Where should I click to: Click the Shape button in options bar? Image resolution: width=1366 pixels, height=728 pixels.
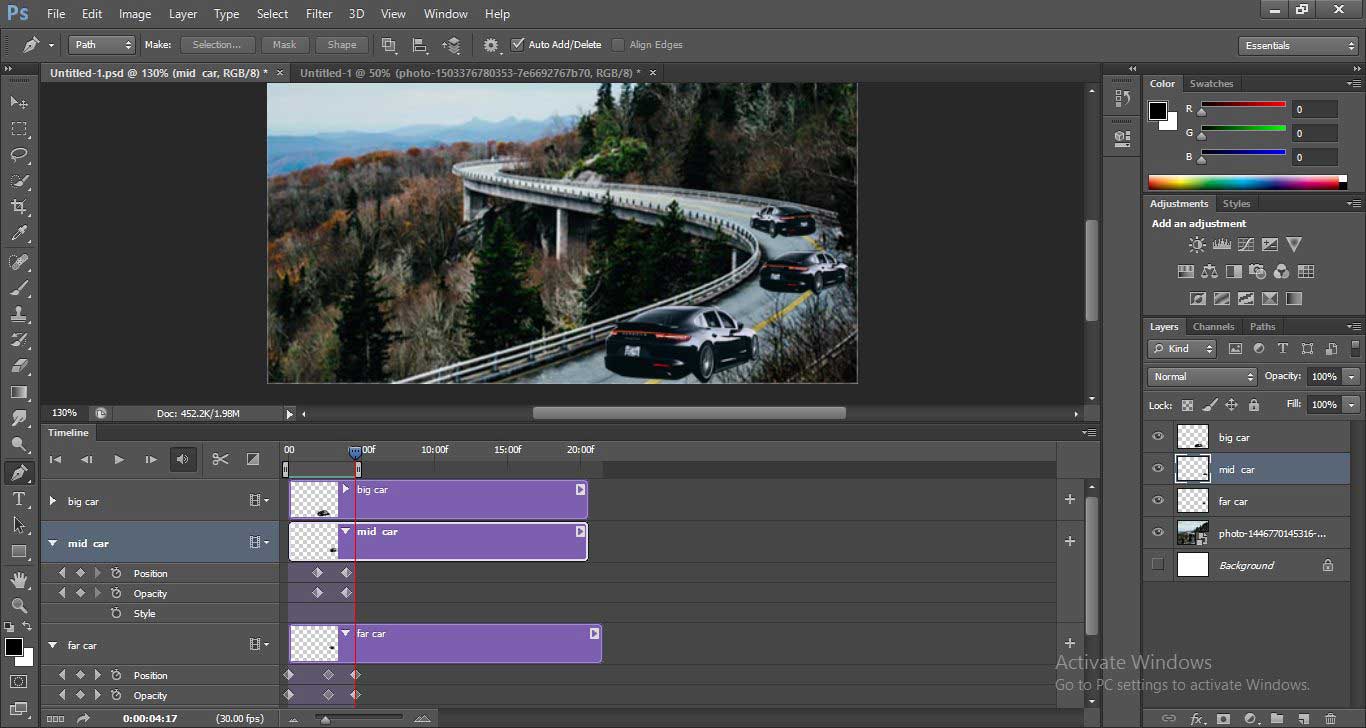click(342, 45)
